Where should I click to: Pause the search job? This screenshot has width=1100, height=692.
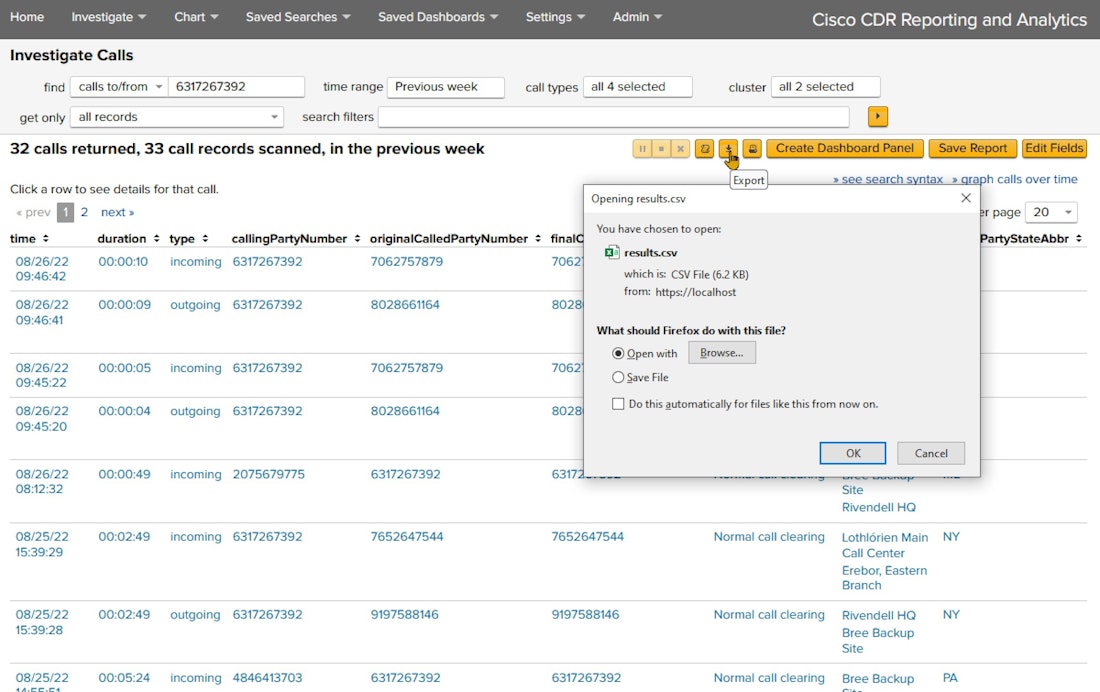point(642,148)
